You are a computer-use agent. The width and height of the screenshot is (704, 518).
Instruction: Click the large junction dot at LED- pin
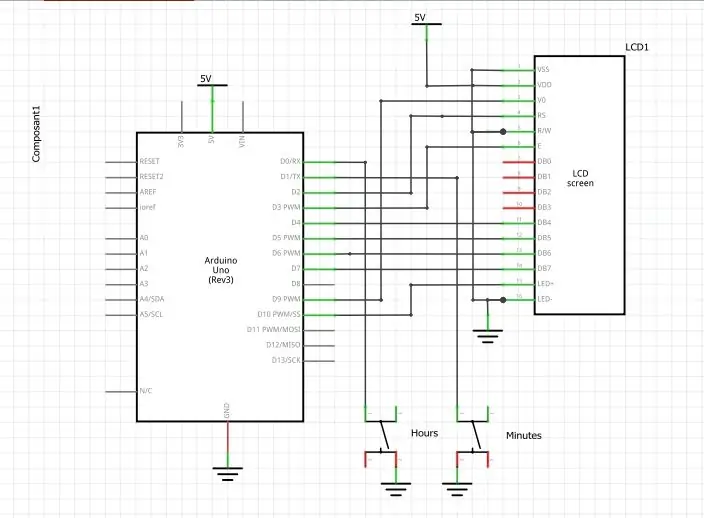[x=503, y=300]
